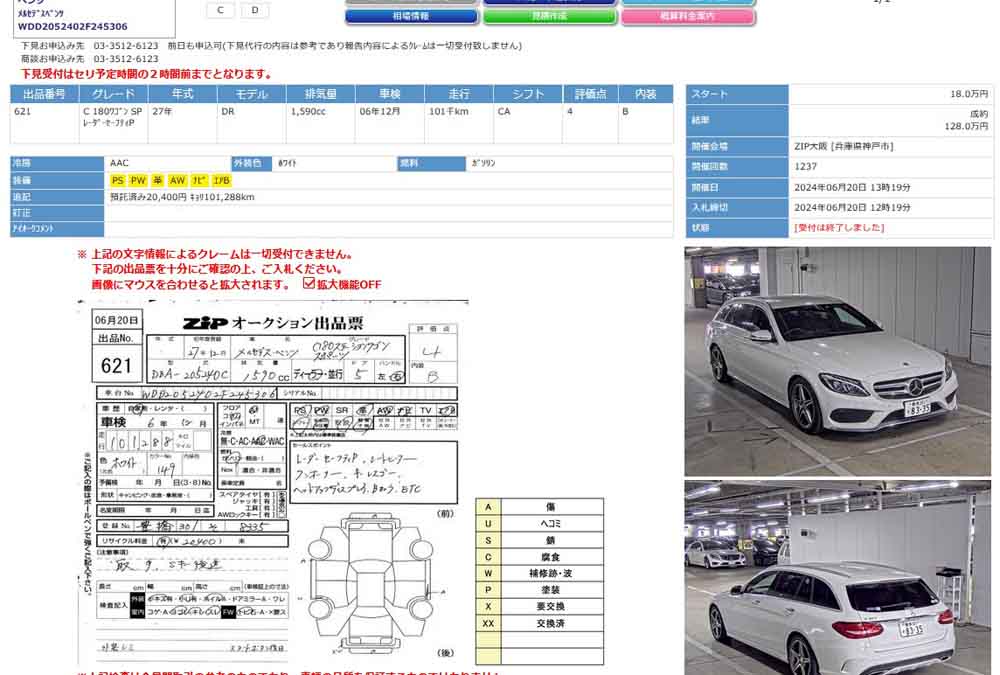Image resolution: width=1000 pixels, height=675 pixels.
Task: Click the 交換済 legend row
Action: (x=540, y=623)
